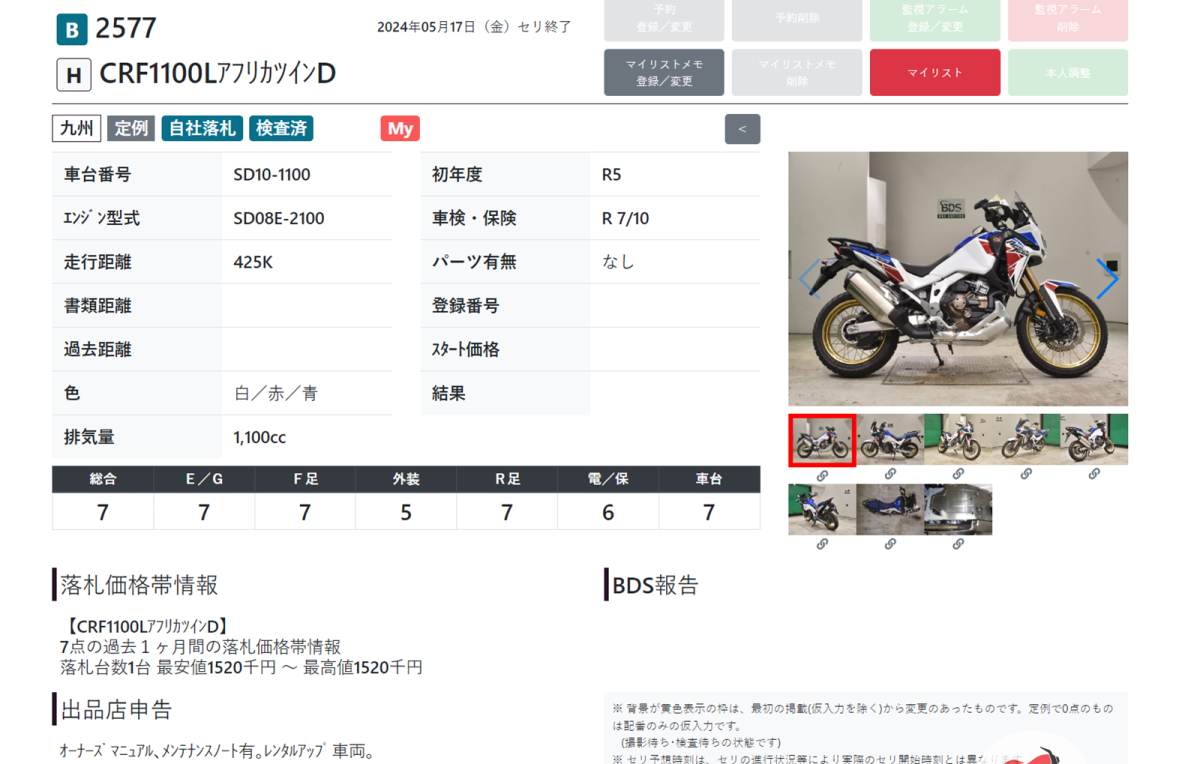The image size is (1200, 764).
Task: Advance to the next motorcycle photo with right arrow
Action: pos(1106,279)
